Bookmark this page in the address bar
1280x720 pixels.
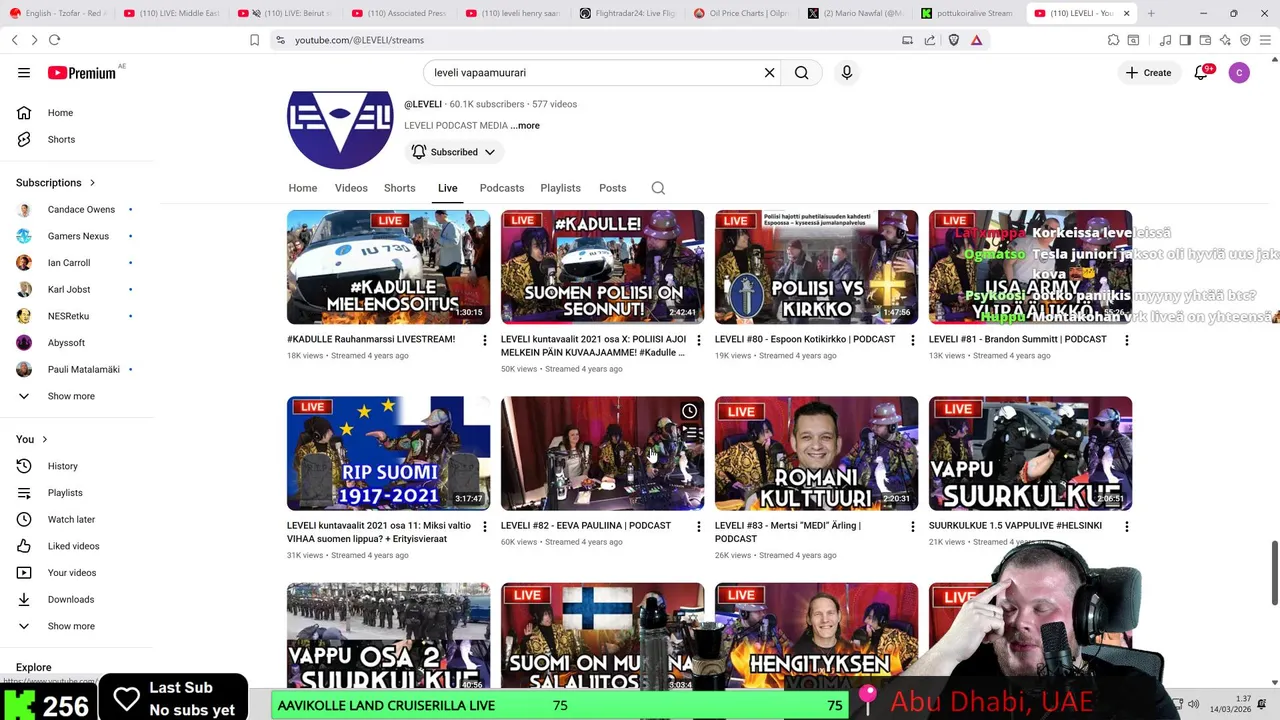point(255,40)
